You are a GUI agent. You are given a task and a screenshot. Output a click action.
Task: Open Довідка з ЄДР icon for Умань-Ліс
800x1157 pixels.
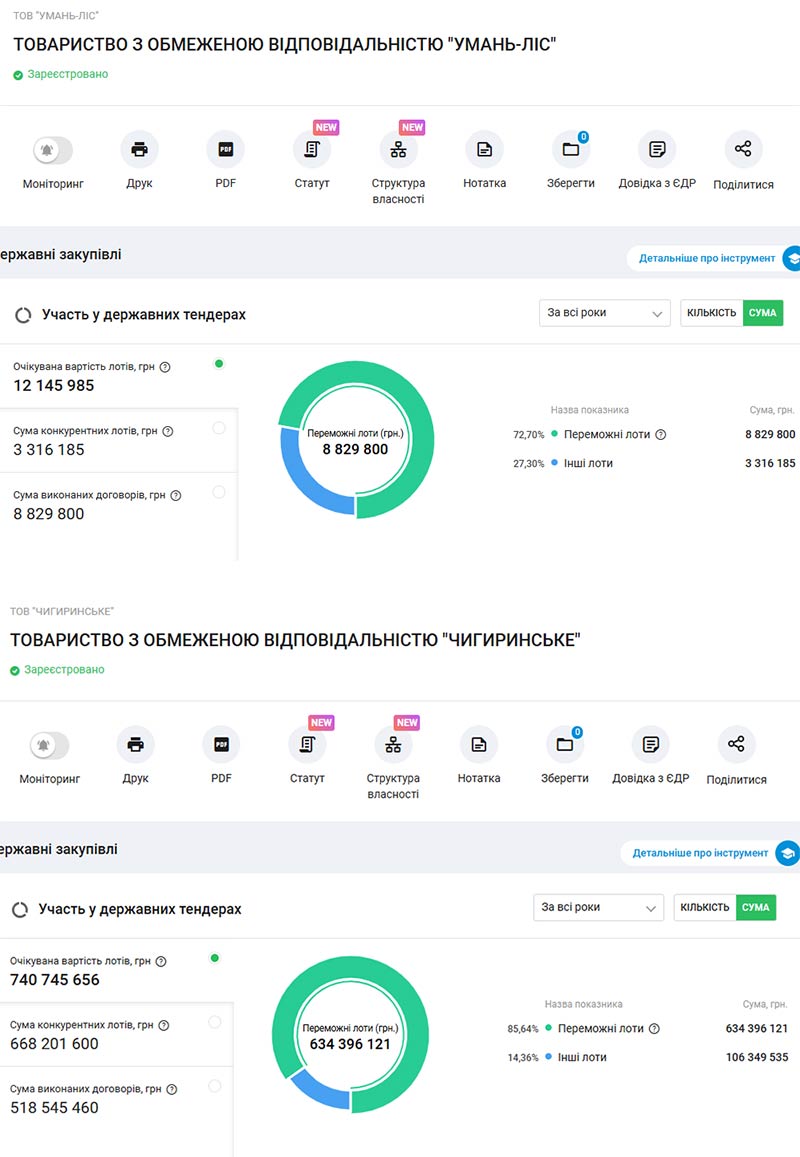[x=657, y=150]
